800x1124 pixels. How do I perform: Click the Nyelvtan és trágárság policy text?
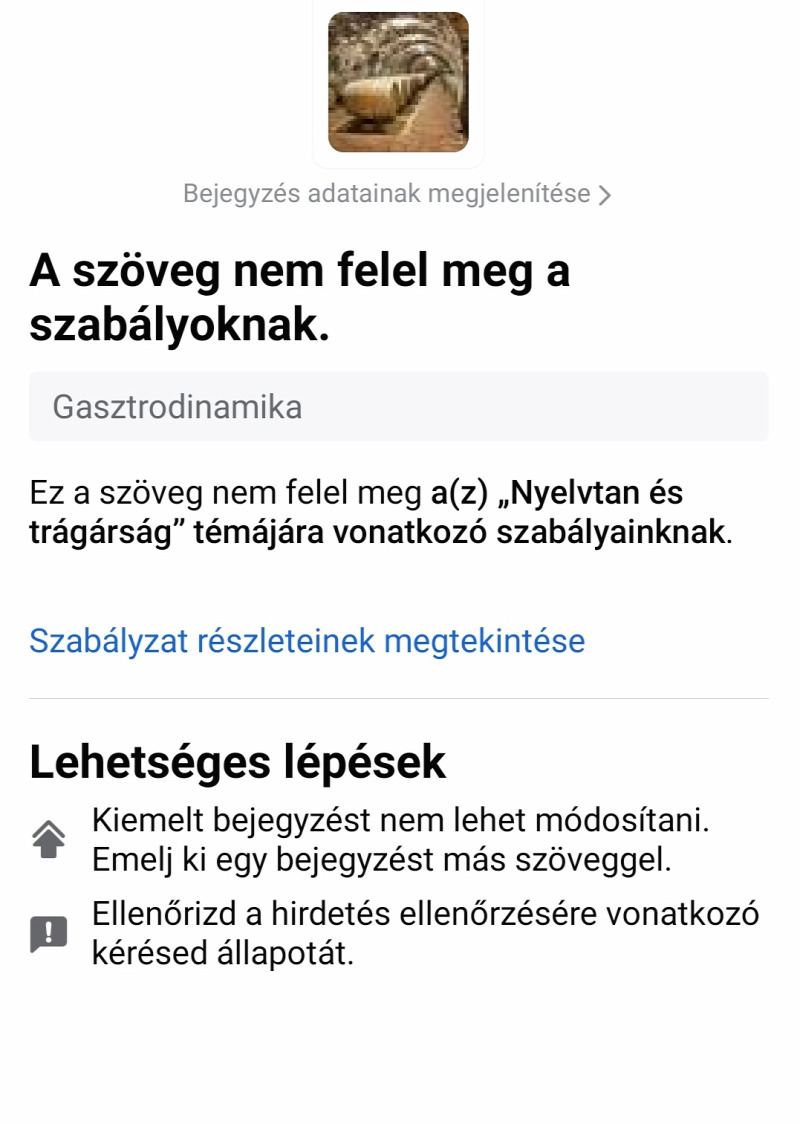point(356,512)
